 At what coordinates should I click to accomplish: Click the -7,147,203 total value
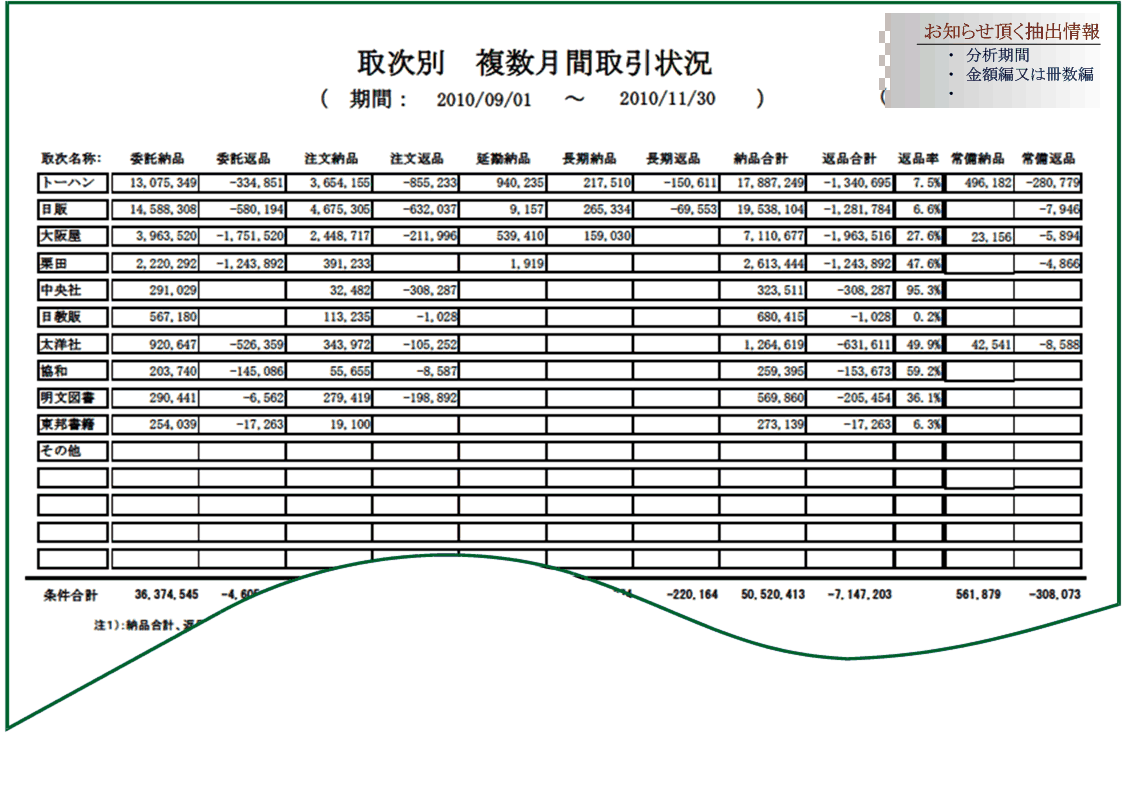click(860, 594)
